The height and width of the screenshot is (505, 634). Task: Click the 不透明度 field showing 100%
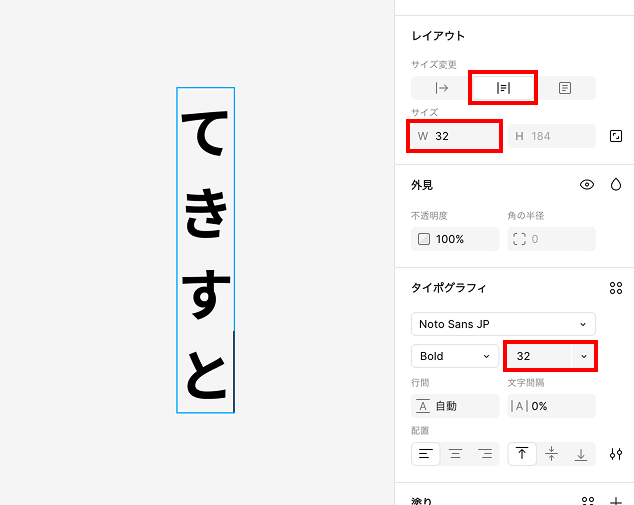455,239
